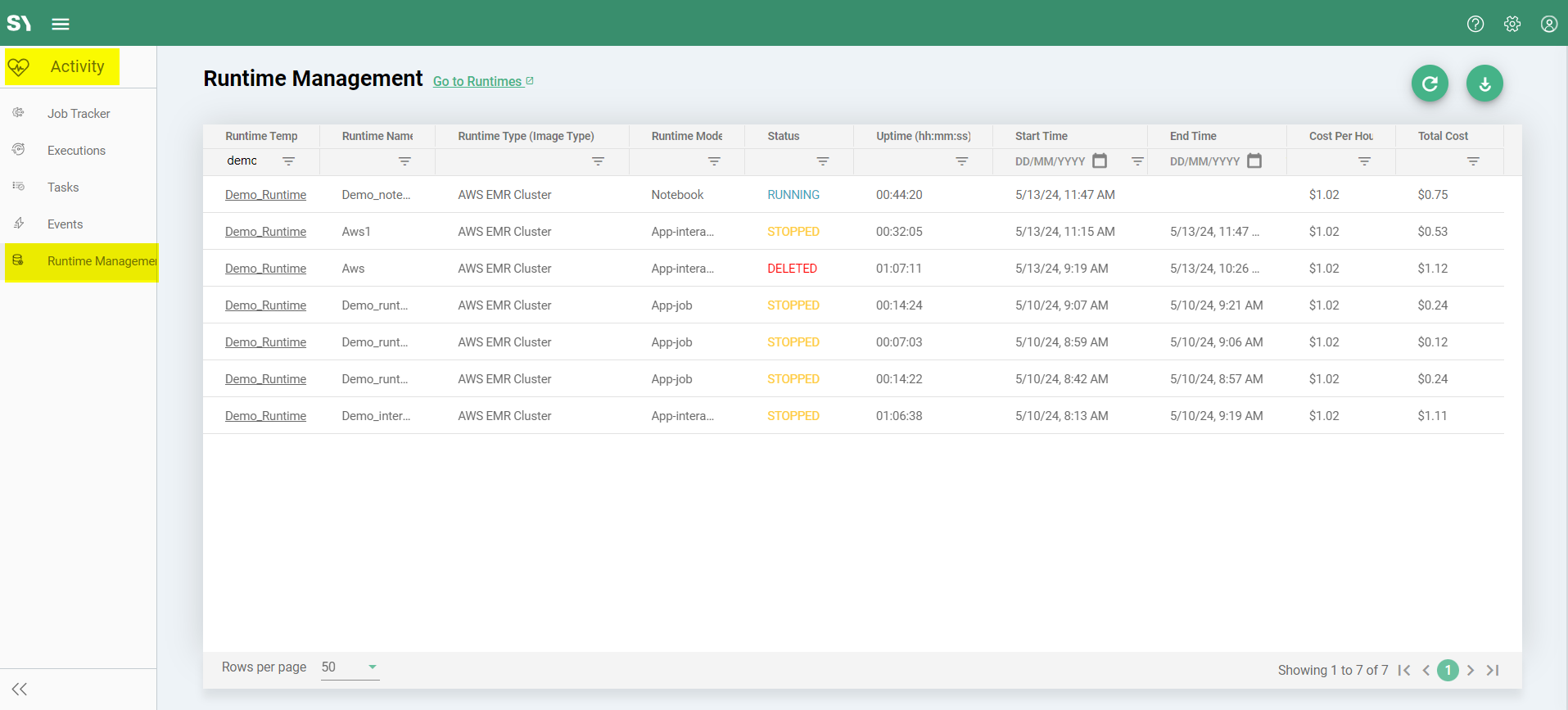Open filter menu for Runtime Mode column
Image resolution: width=1568 pixels, height=710 pixels.
(x=714, y=161)
